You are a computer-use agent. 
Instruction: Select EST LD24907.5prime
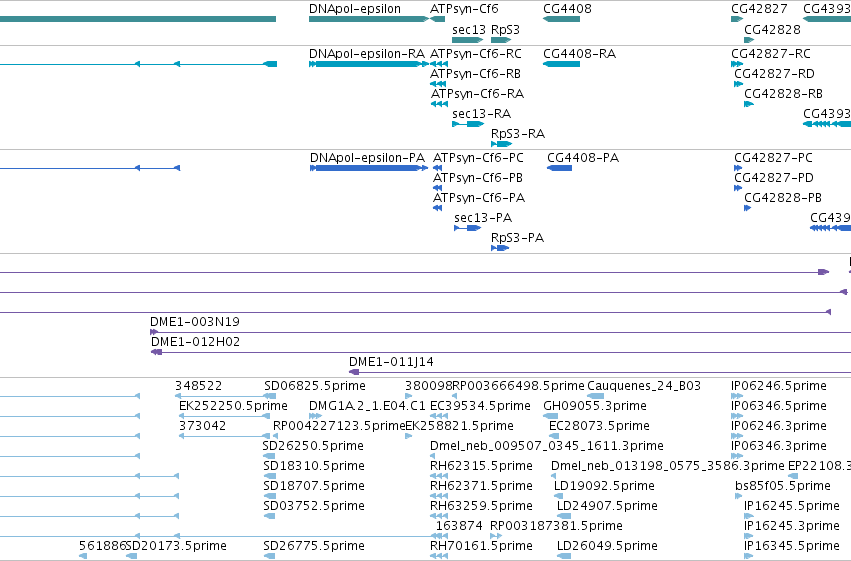(564, 517)
